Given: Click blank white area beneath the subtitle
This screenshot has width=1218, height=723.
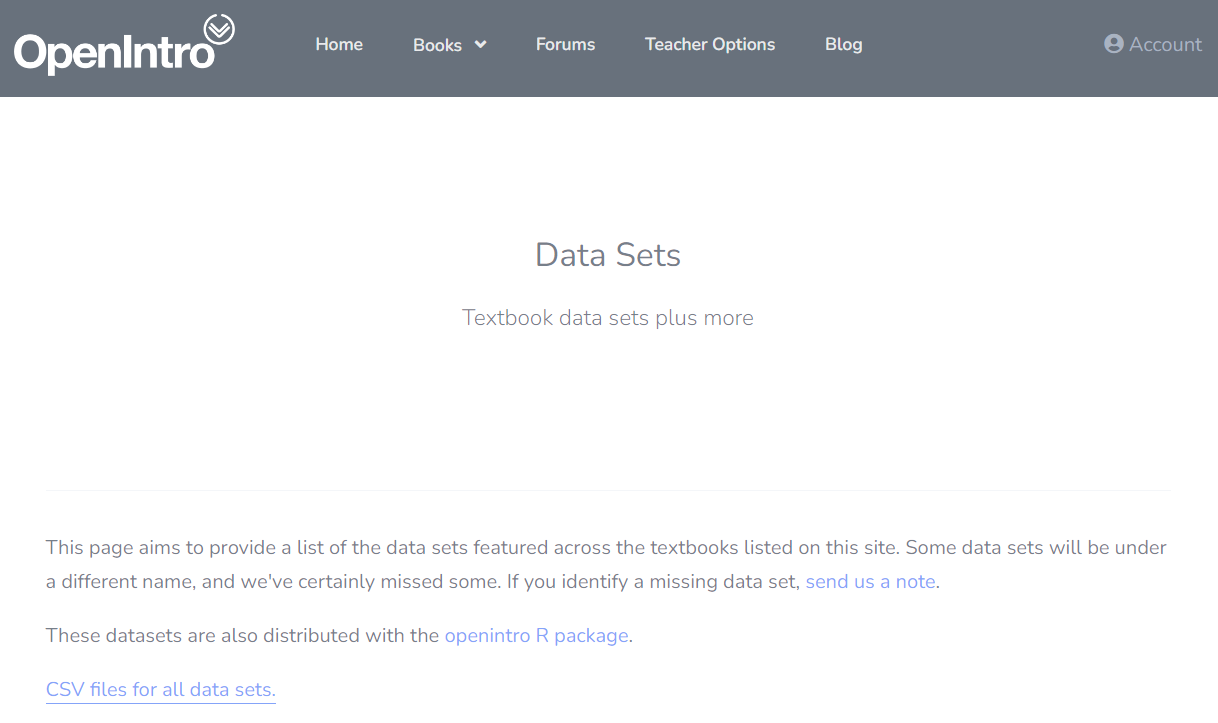Looking at the screenshot, I should point(608,410).
